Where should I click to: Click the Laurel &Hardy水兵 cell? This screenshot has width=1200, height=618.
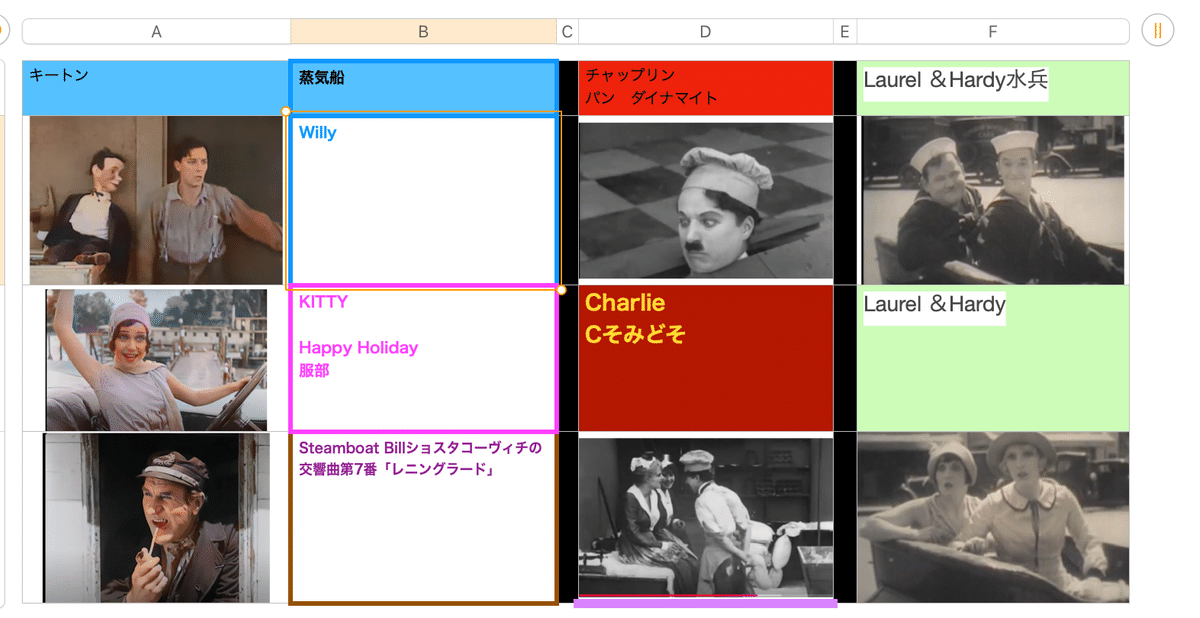coord(993,88)
